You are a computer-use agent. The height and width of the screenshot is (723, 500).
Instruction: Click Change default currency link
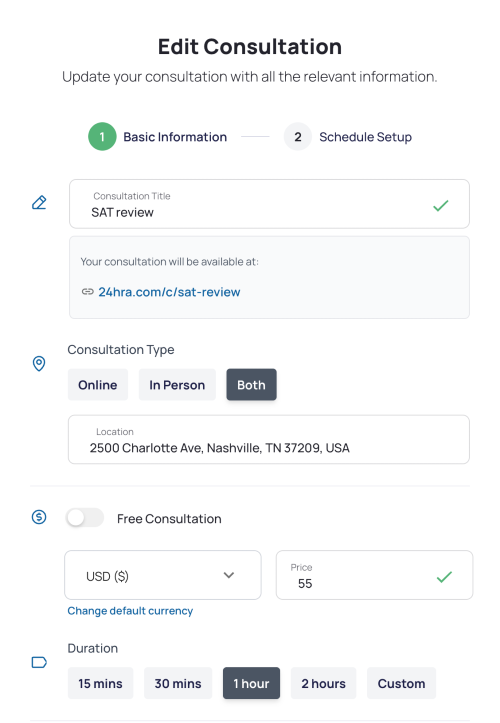(130, 610)
